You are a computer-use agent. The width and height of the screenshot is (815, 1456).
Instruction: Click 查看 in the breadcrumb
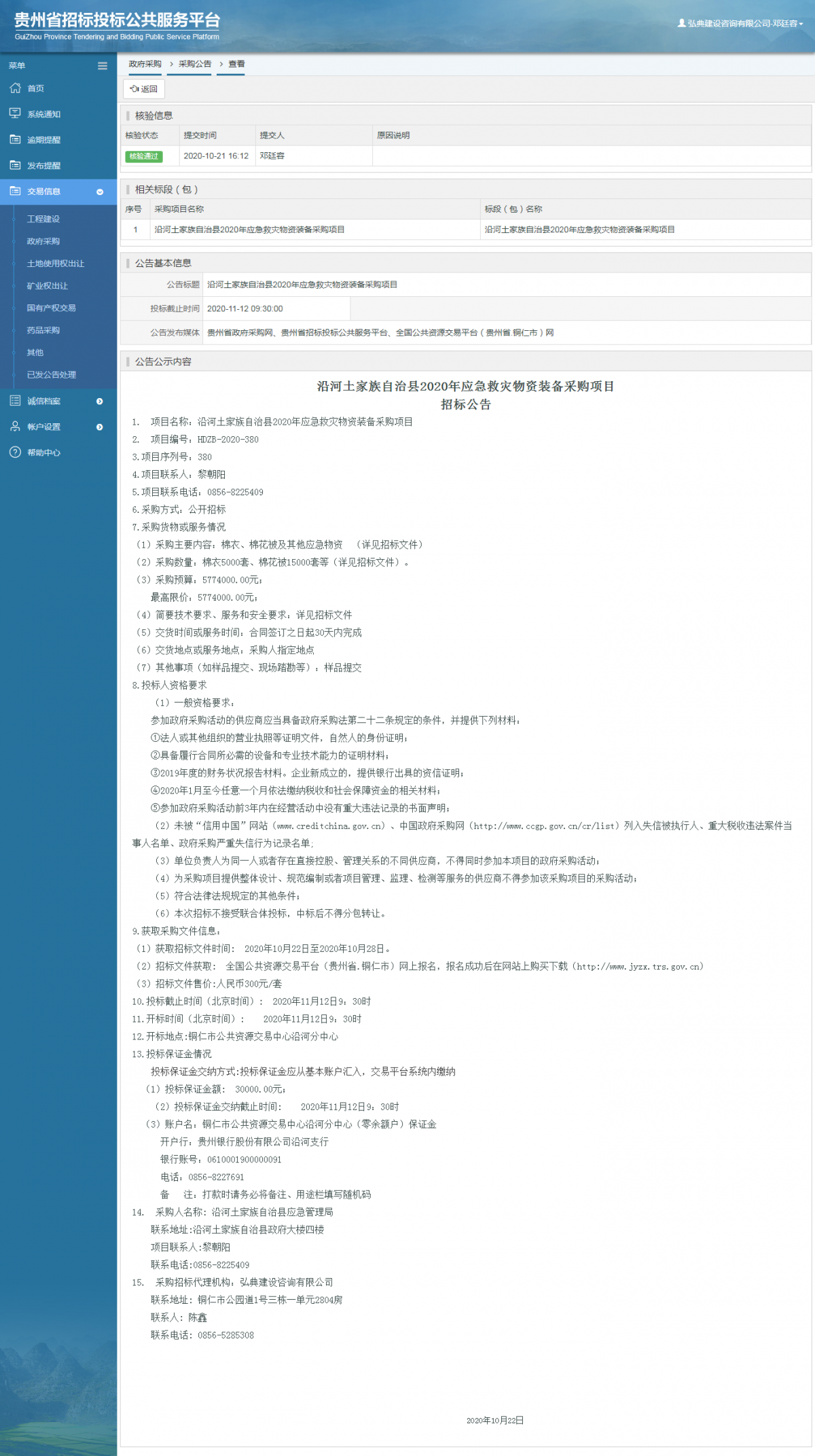pos(236,64)
